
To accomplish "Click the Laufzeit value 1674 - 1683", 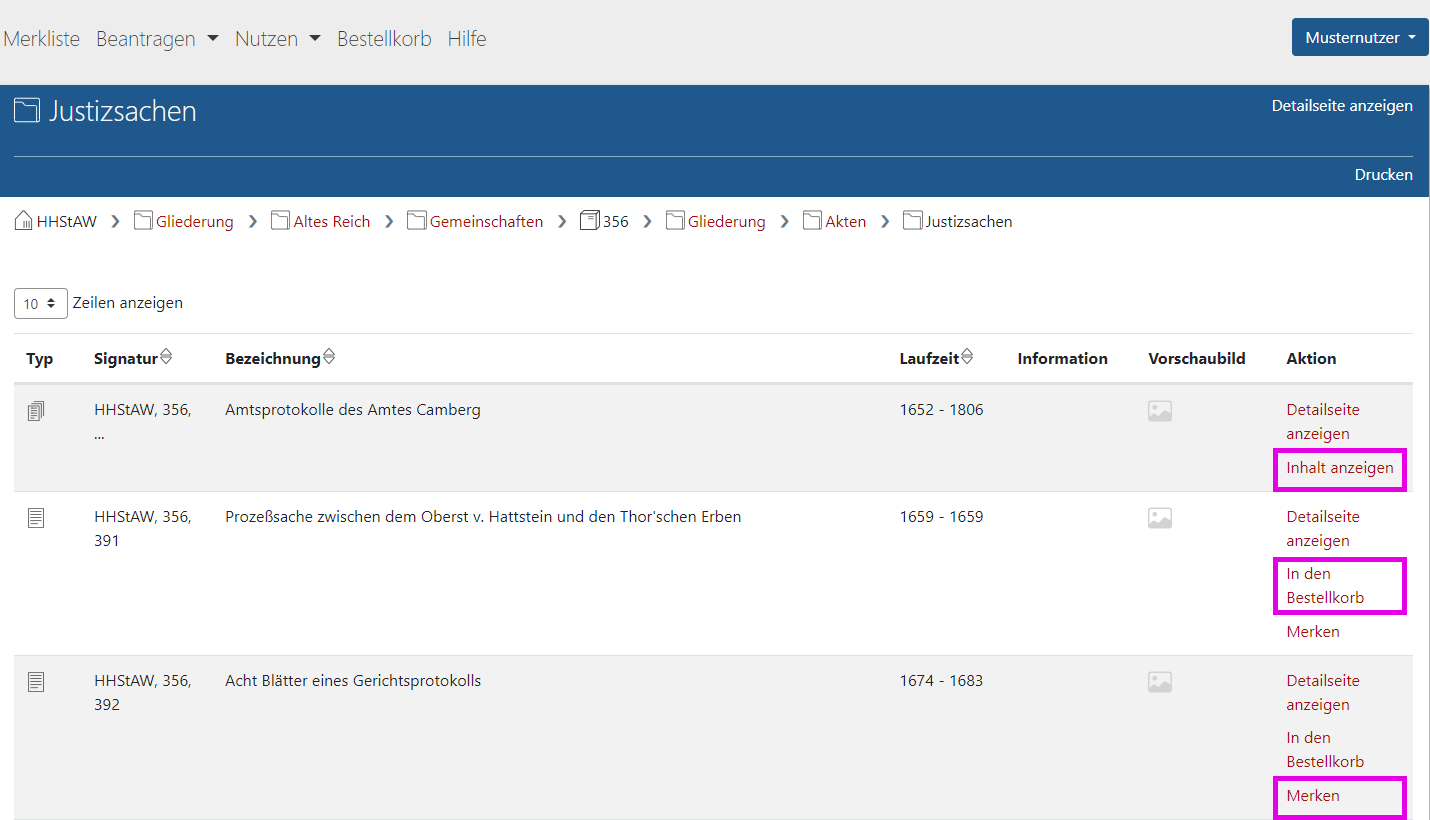I will click(x=941, y=680).
